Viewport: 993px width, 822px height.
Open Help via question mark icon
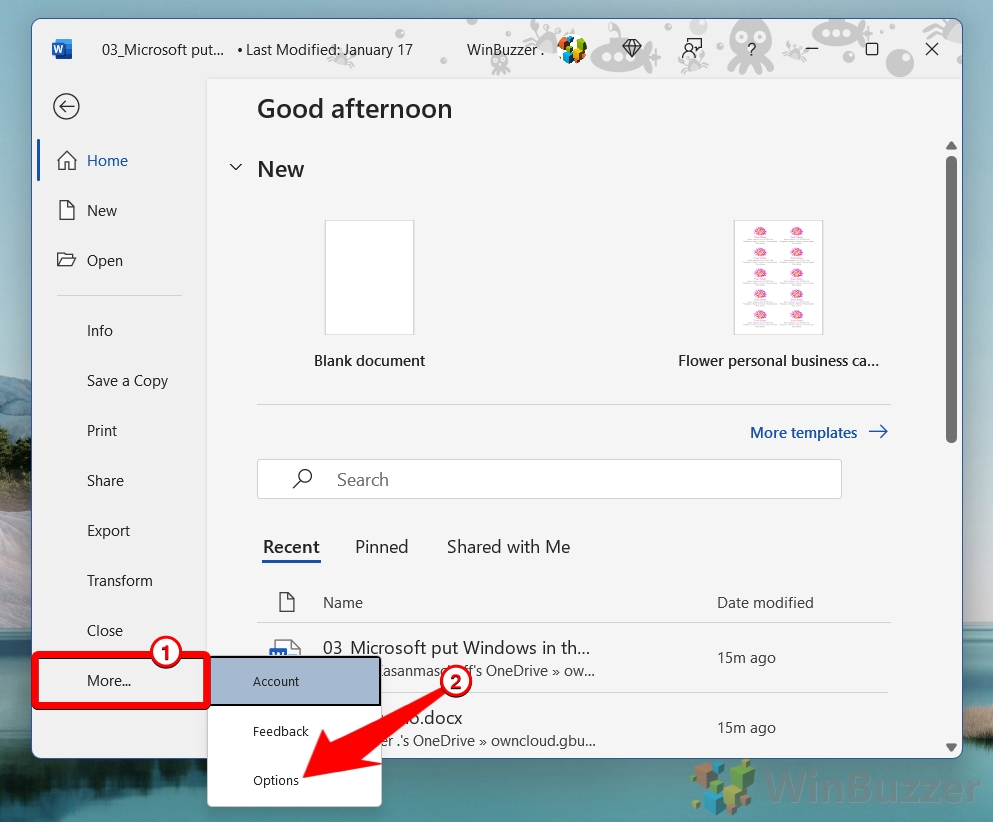[x=751, y=49]
